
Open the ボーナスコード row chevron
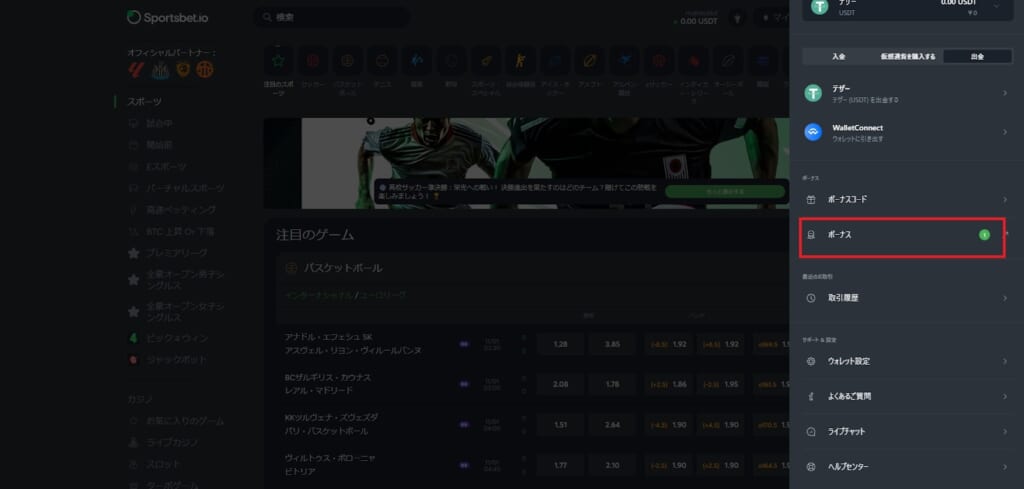pos(1005,200)
